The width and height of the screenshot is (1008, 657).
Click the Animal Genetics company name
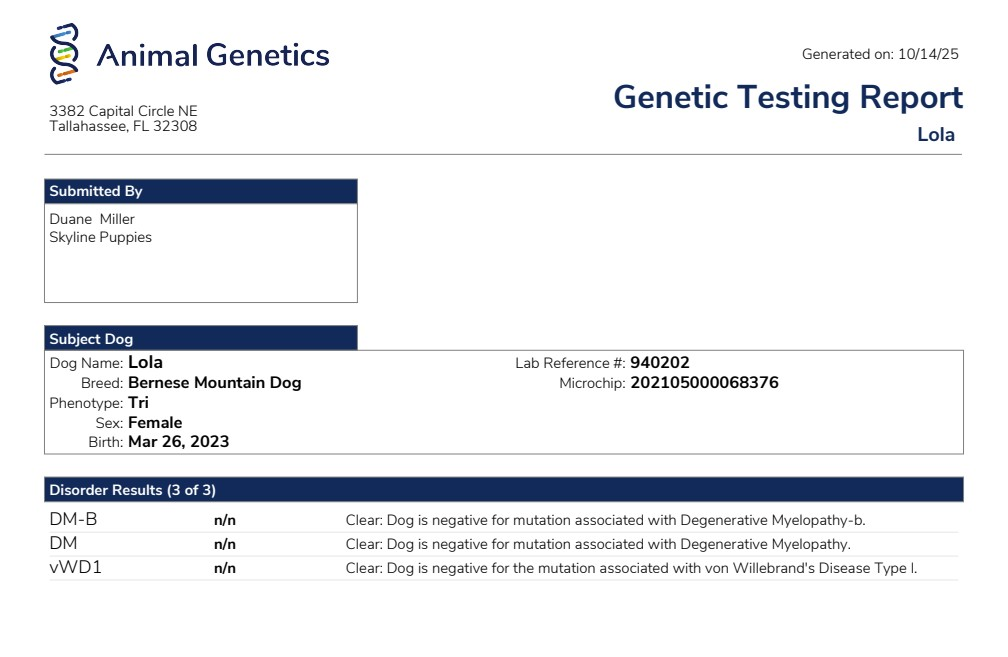(x=212, y=55)
